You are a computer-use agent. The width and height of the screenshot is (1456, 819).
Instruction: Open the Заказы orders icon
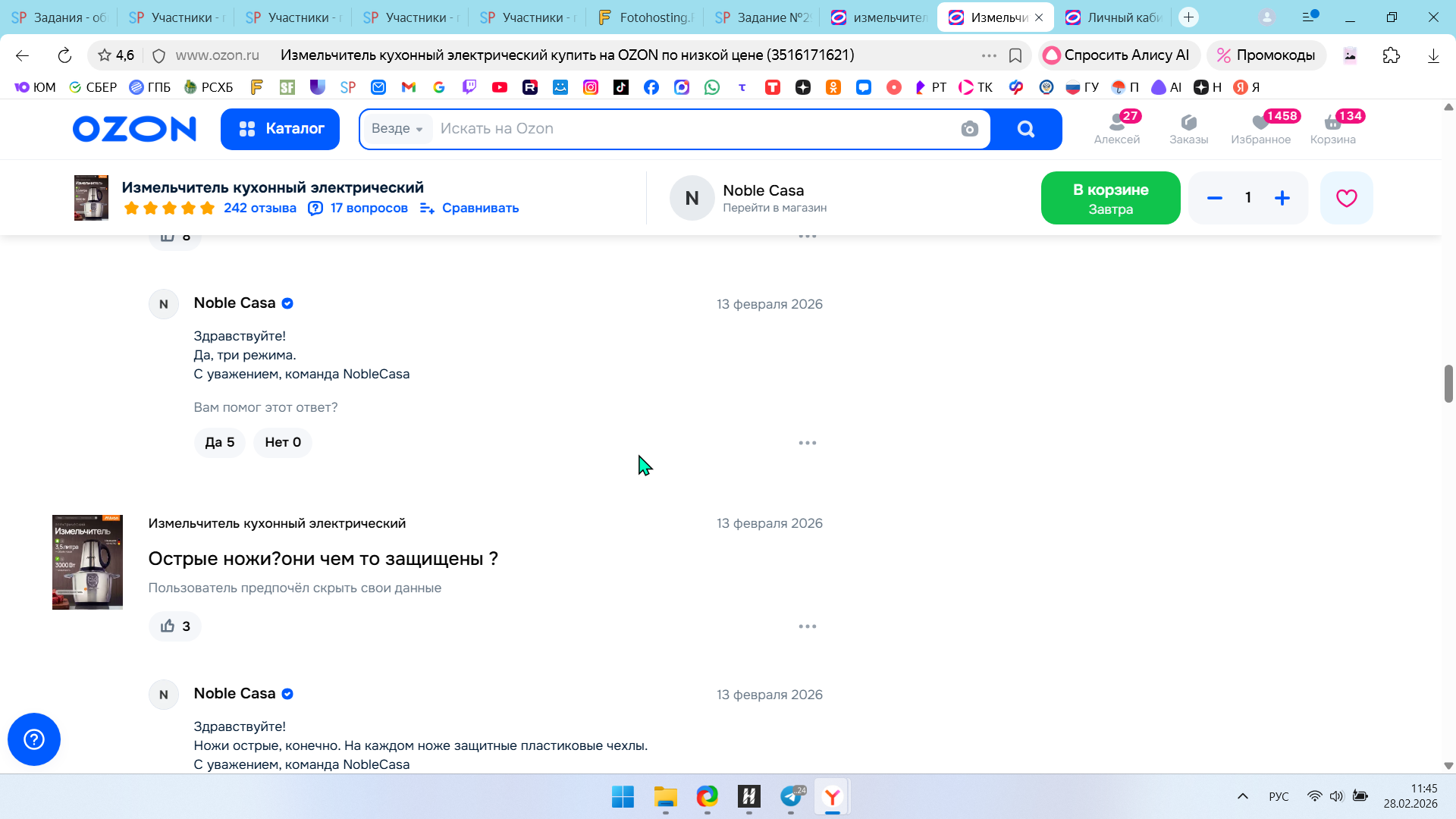[x=1188, y=128]
